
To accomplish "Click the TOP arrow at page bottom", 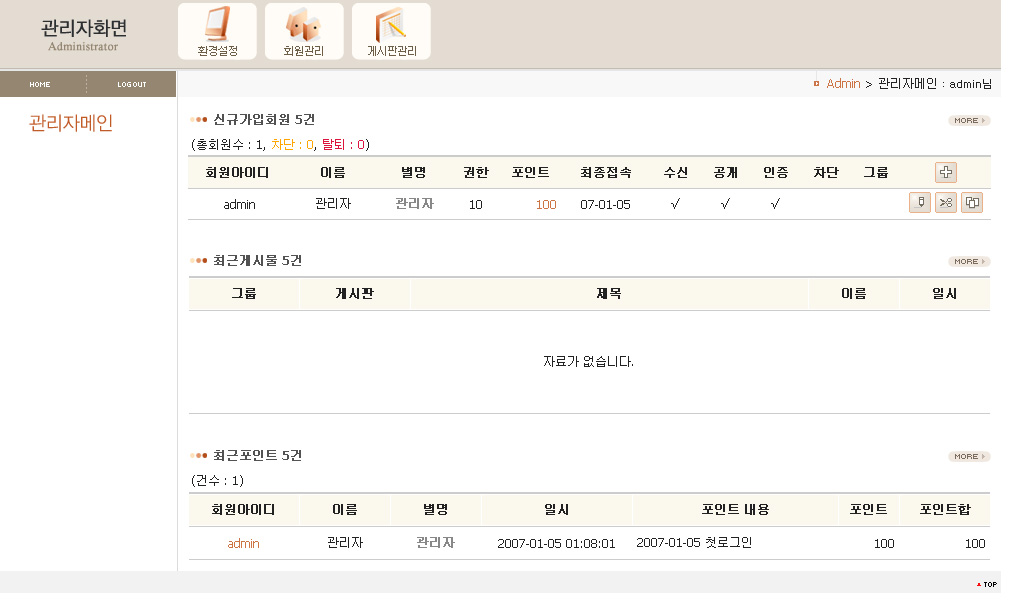I will pos(986,584).
